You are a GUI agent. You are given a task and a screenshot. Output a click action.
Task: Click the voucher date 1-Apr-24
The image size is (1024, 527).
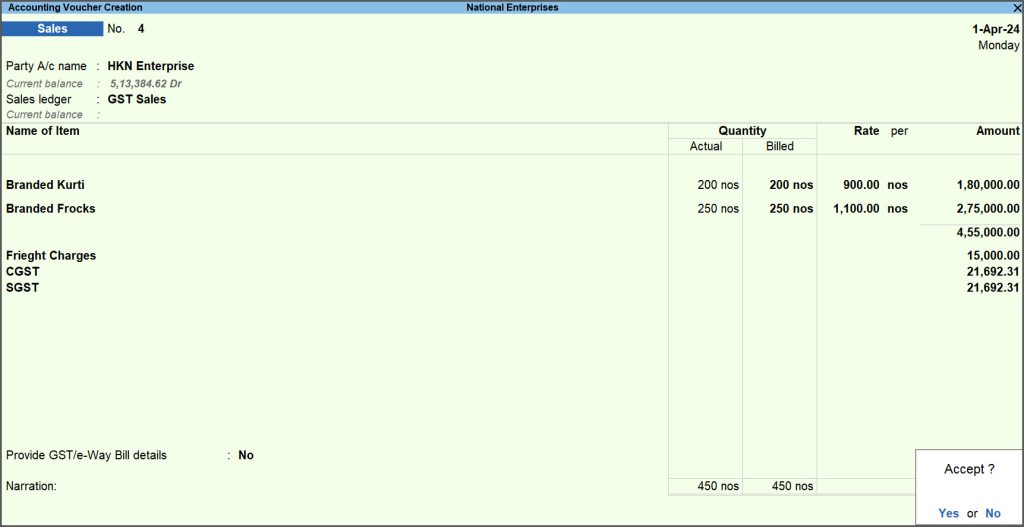pos(995,29)
